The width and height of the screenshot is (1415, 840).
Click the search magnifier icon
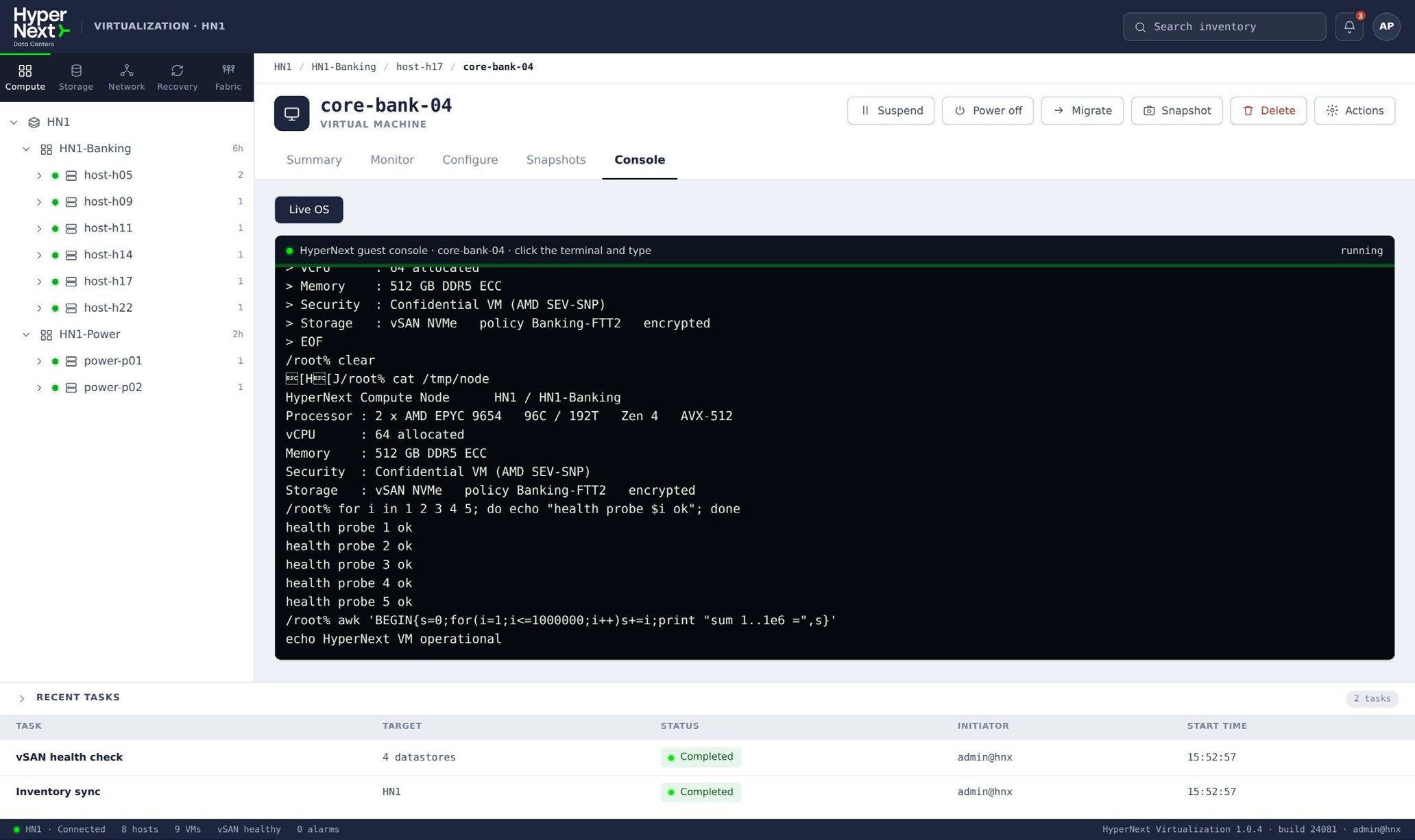(x=1140, y=27)
